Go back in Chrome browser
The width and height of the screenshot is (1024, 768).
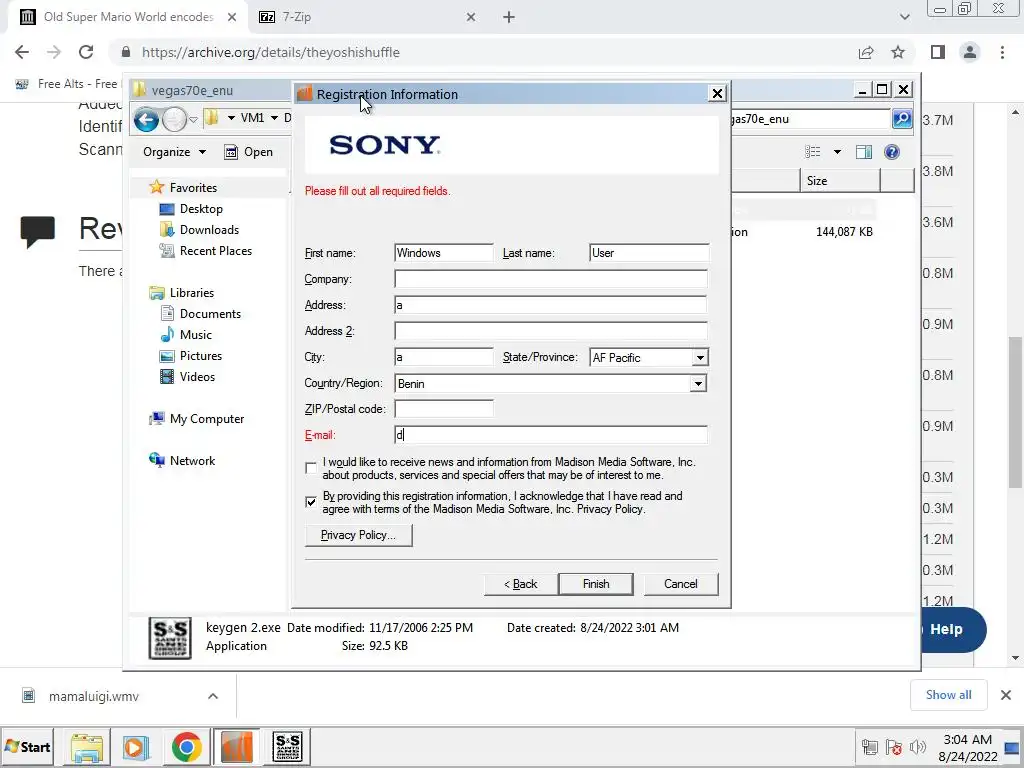click(22, 52)
